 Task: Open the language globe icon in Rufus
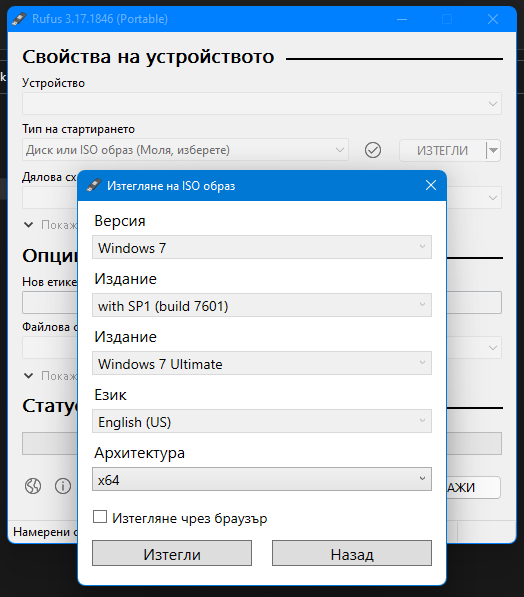point(33,486)
